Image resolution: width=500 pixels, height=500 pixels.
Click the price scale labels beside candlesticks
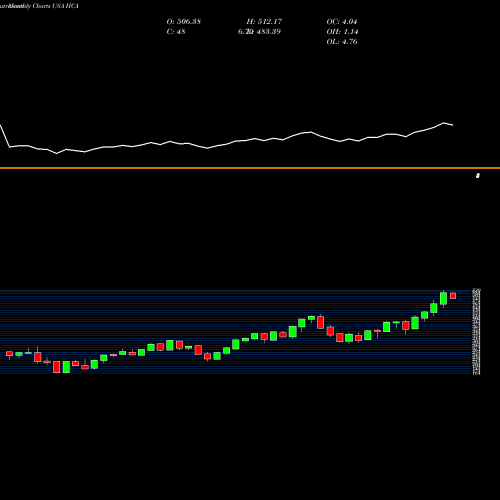point(477,332)
